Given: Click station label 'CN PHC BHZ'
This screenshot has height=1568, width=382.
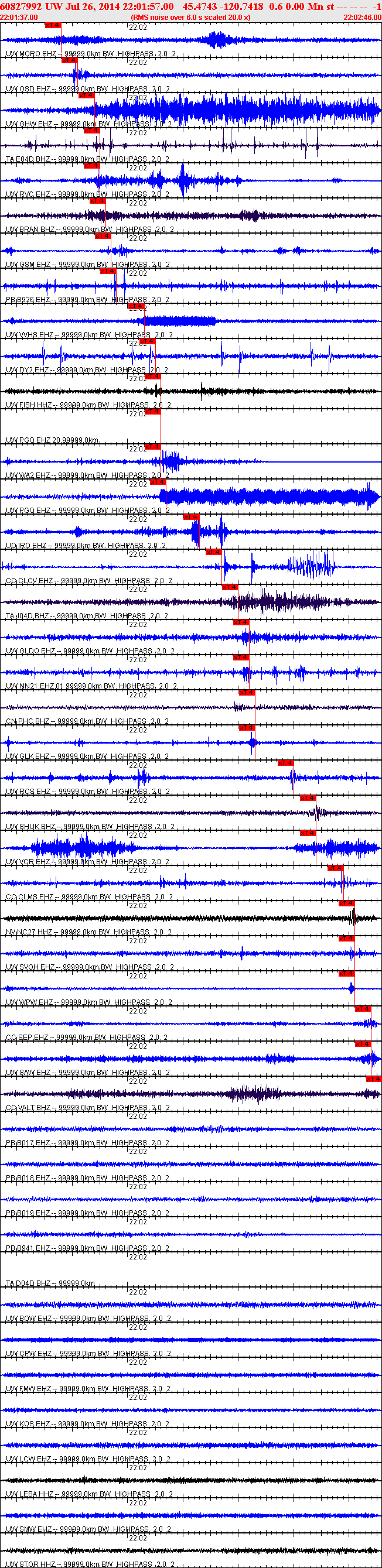Looking at the screenshot, I should tap(29, 722).
